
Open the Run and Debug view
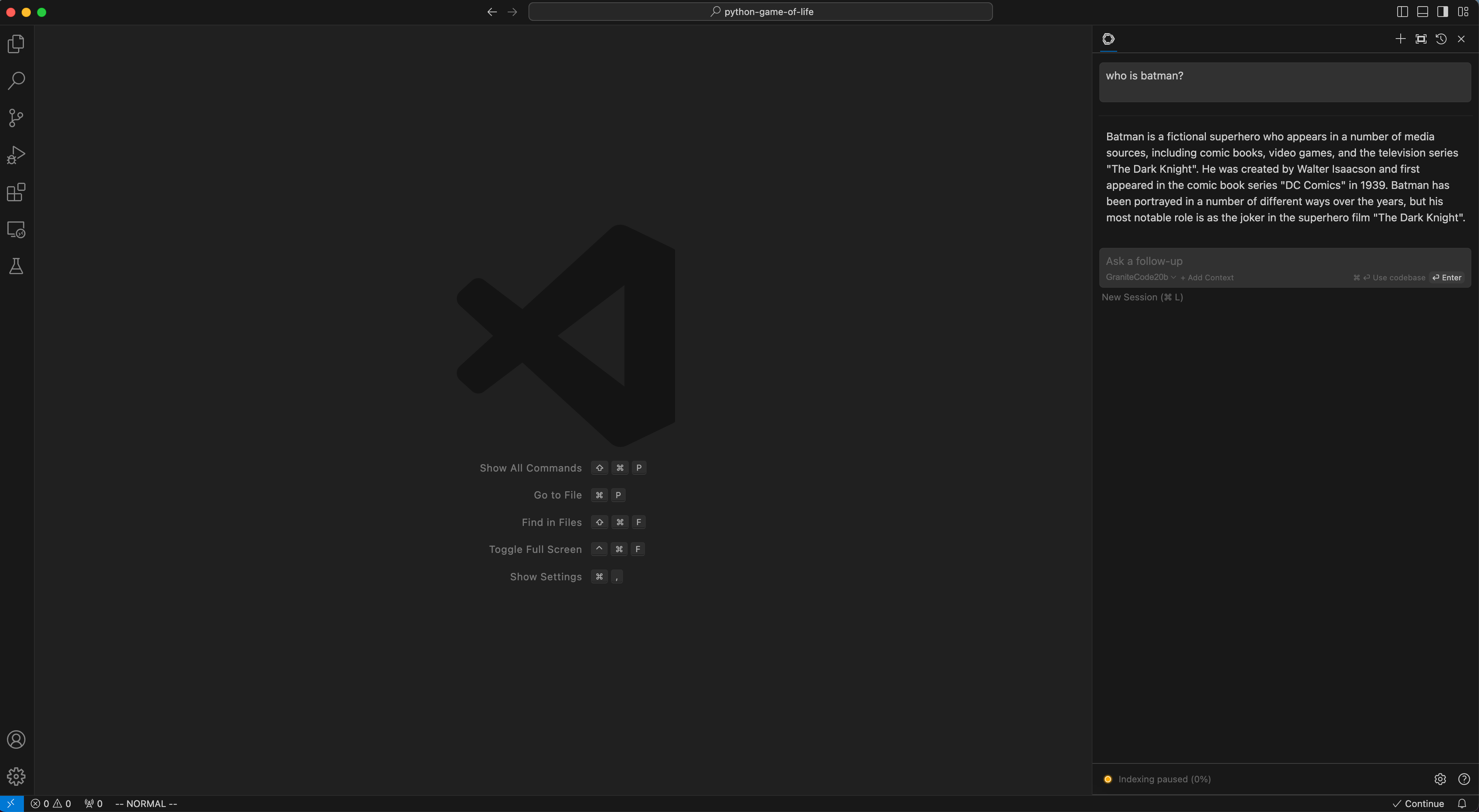pos(16,155)
